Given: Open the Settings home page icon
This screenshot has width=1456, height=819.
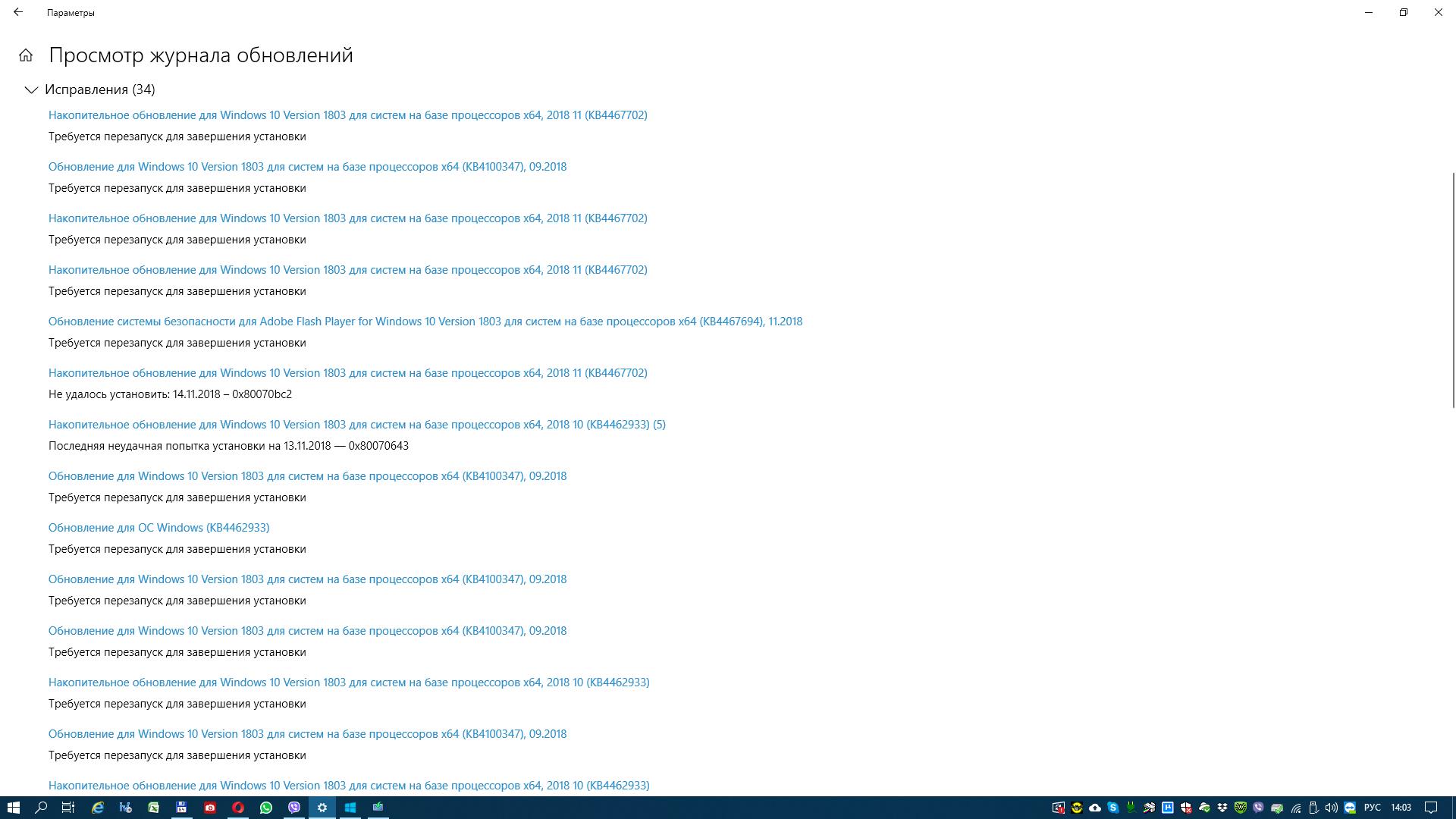Looking at the screenshot, I should [x=26, y=55].
